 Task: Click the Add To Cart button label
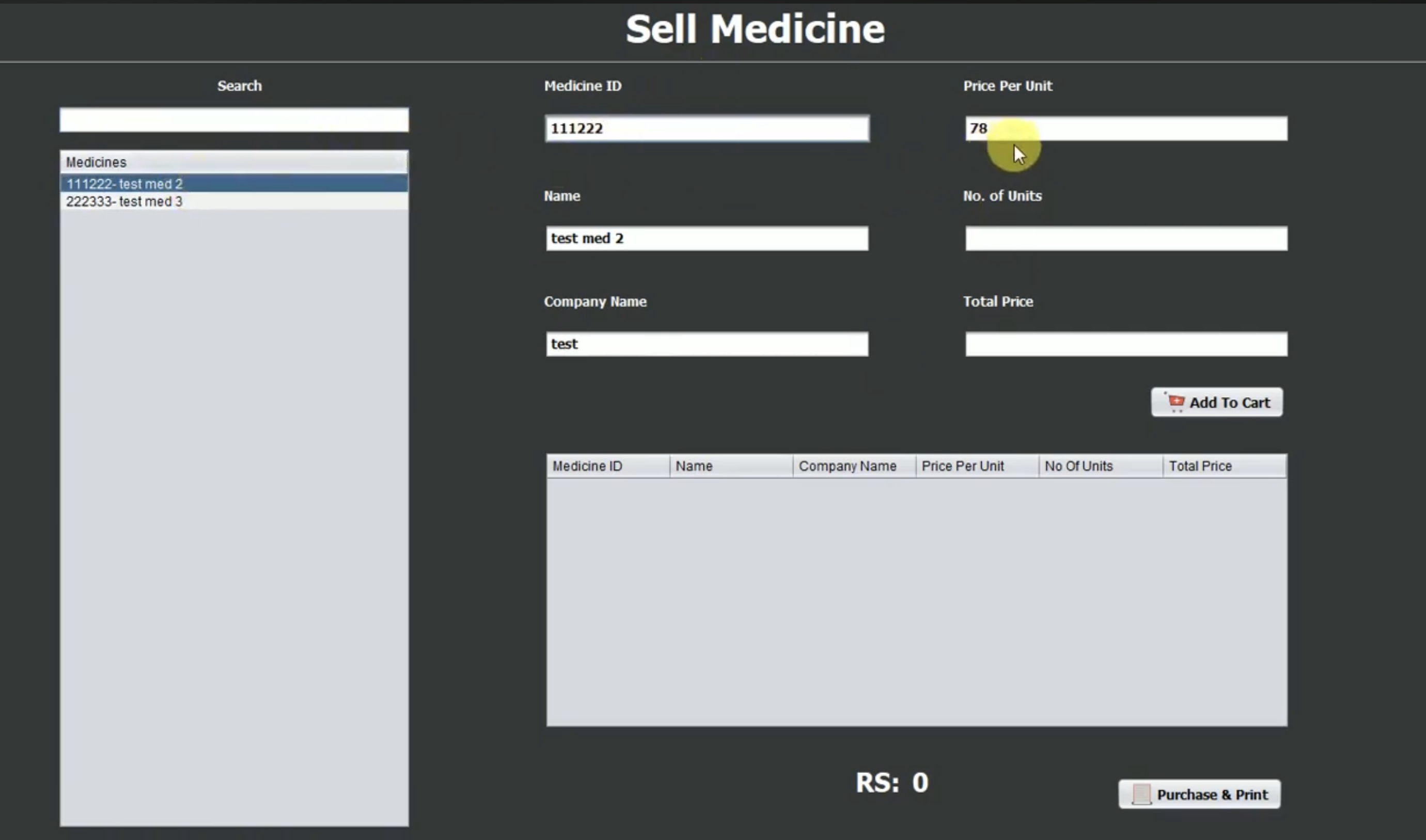1230,403
